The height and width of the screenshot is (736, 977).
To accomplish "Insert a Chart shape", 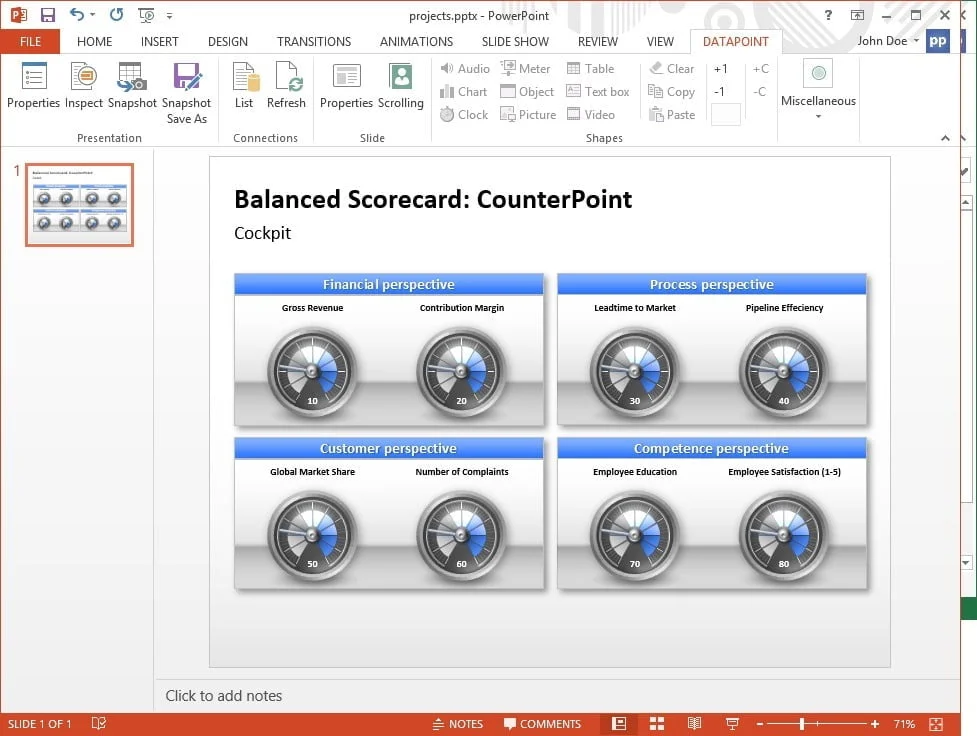I will point(464,92).
